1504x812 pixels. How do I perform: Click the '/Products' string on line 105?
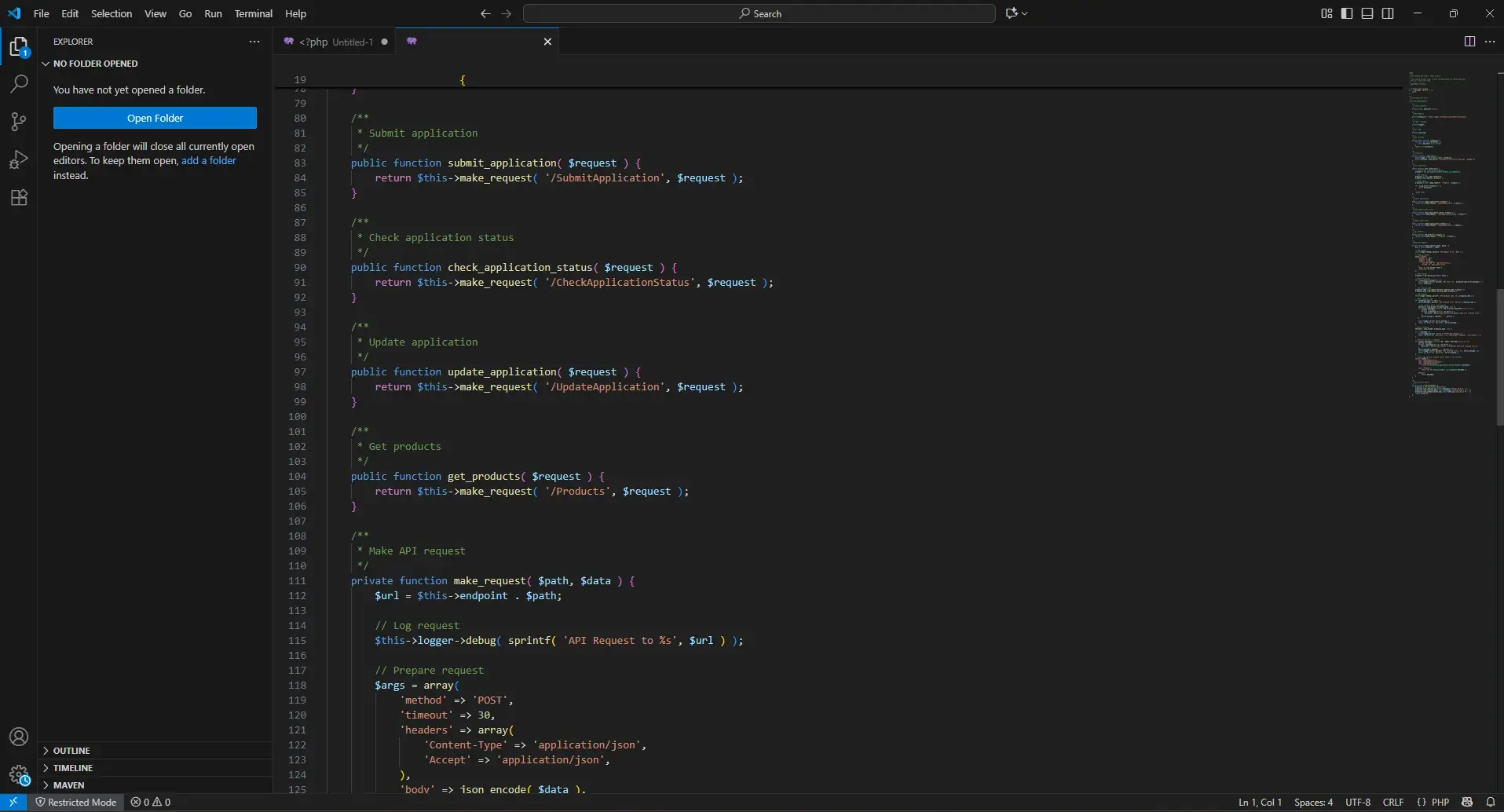(577, 491)
